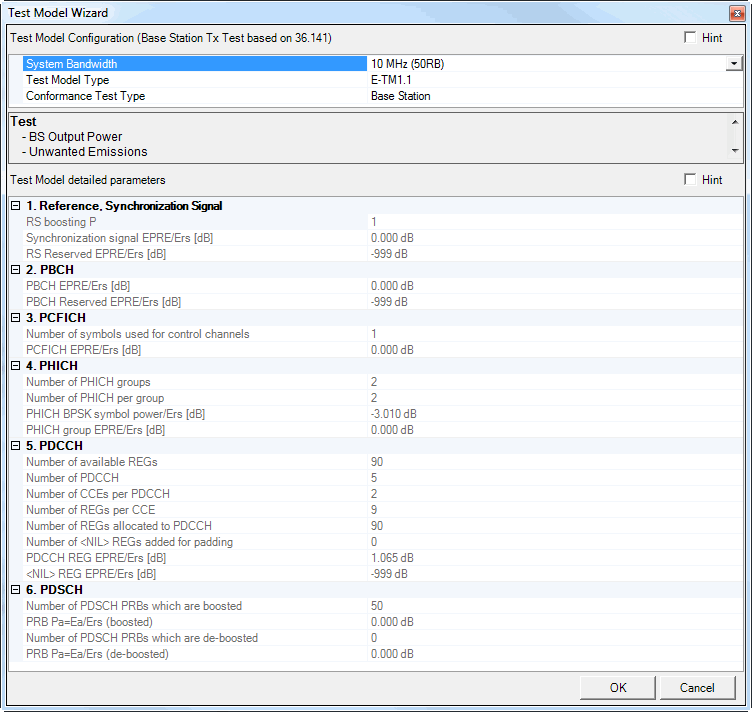
Task: Select Number of symbols used for control channels
Action: [x=382, y=334]
